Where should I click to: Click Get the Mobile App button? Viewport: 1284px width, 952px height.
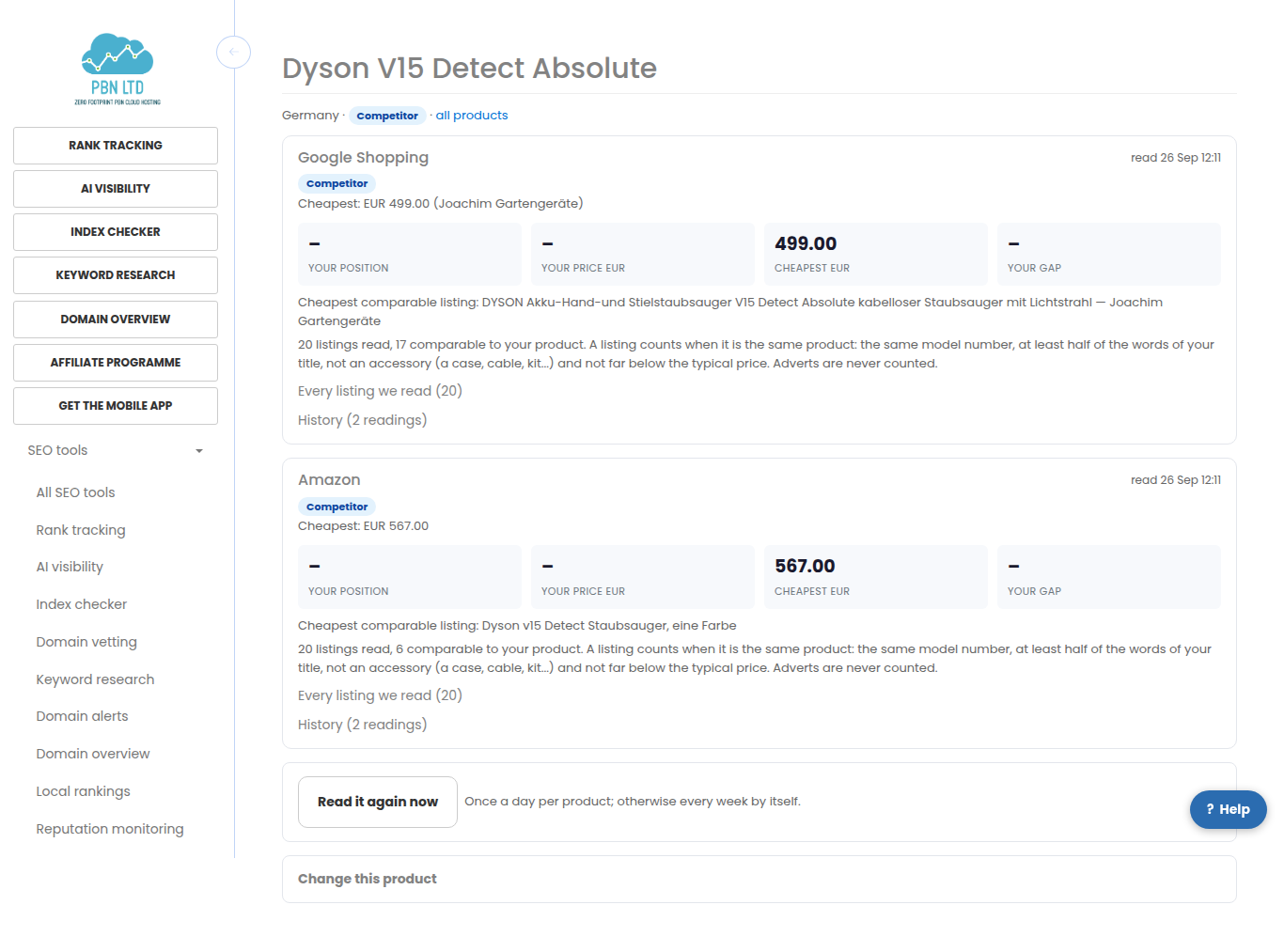[x=116, y=406]
